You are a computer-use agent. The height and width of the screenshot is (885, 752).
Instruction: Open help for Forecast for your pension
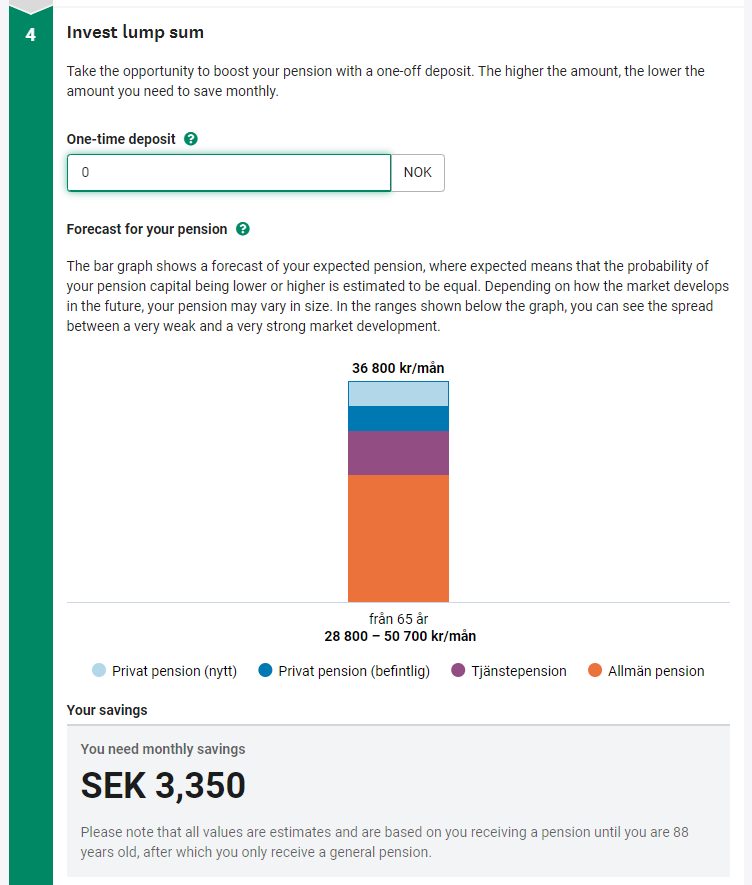[x=242, y=229]
